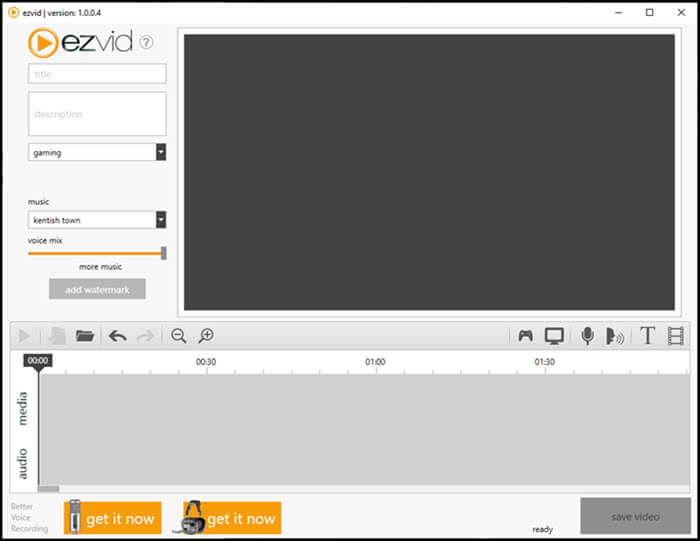
Task: Click the redo arrow icon
Action: tap(145, 336)
